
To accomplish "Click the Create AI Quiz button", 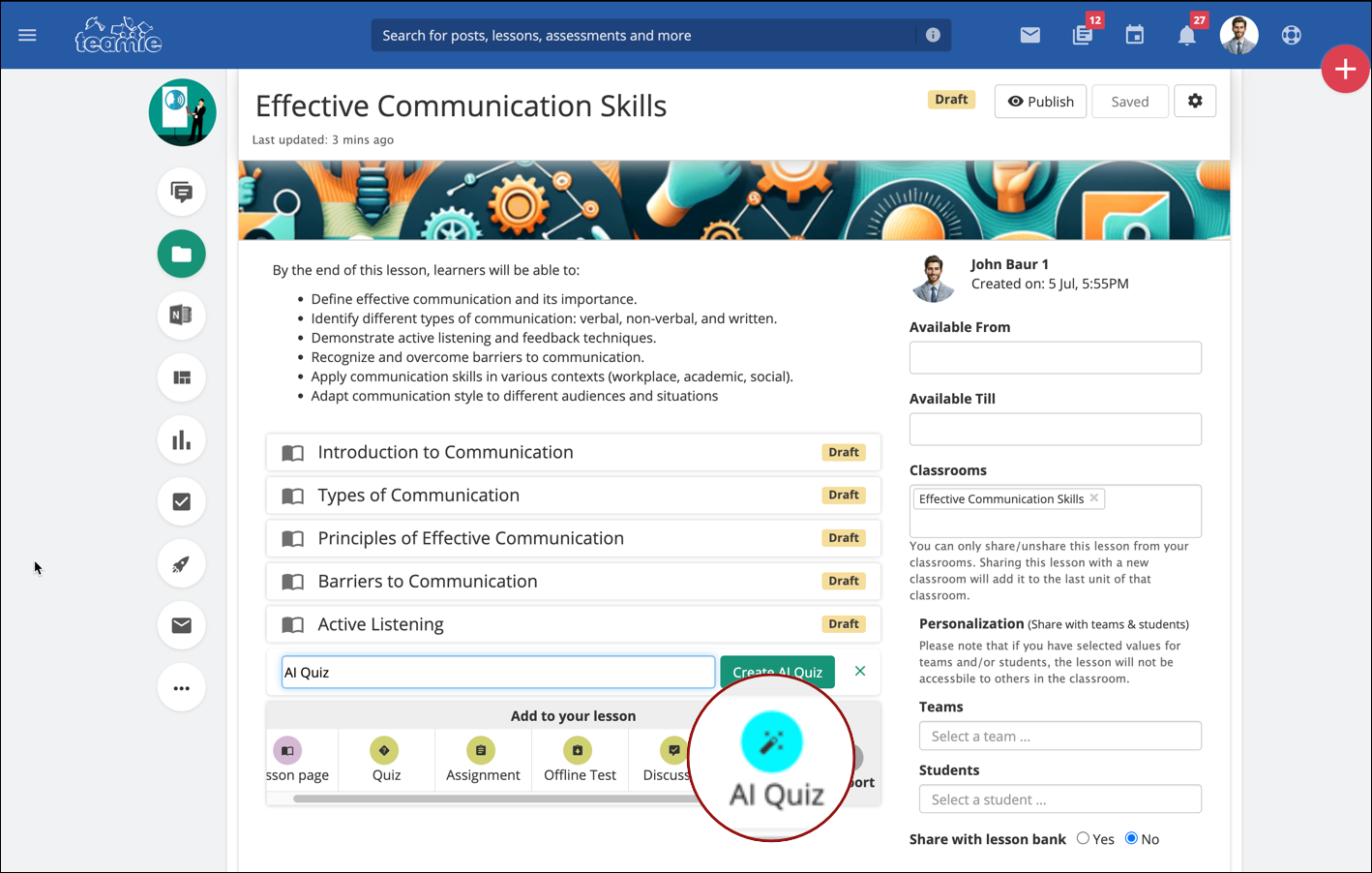I will coord(777,670).
